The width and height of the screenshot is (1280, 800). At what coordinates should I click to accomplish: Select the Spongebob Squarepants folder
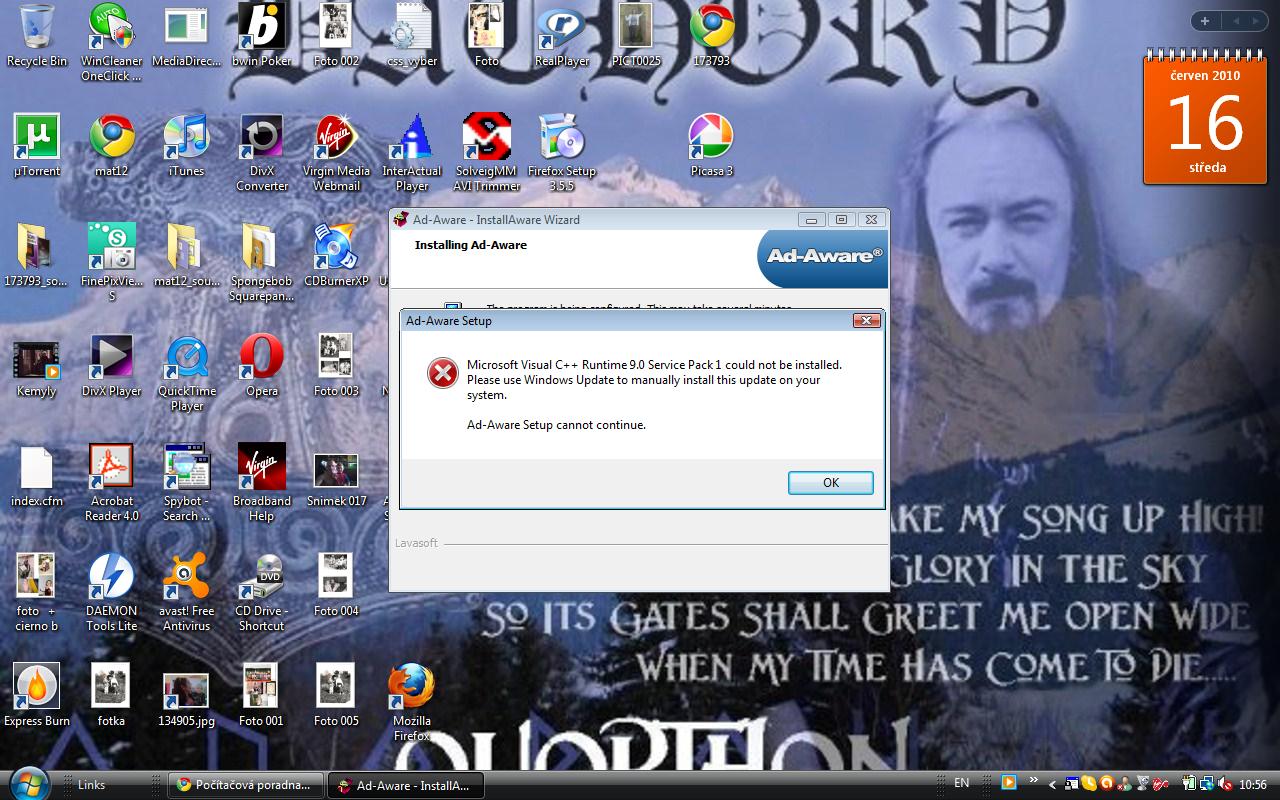261,263
